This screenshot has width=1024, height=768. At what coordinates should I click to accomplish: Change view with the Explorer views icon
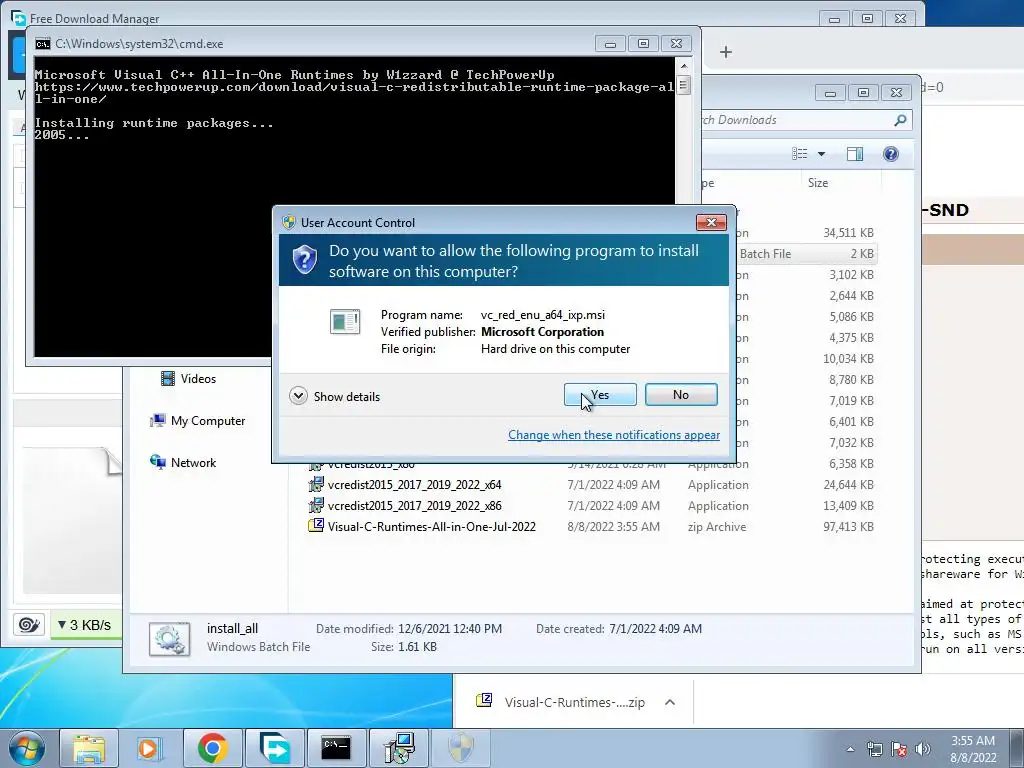[x=799, y=153]
